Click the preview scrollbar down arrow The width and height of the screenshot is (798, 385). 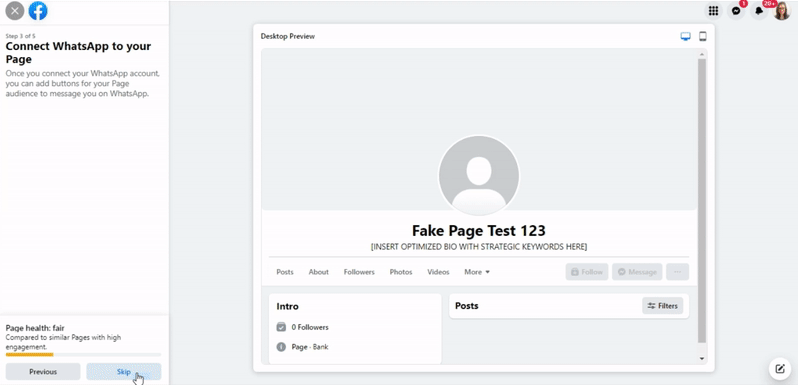coord(702,359)
